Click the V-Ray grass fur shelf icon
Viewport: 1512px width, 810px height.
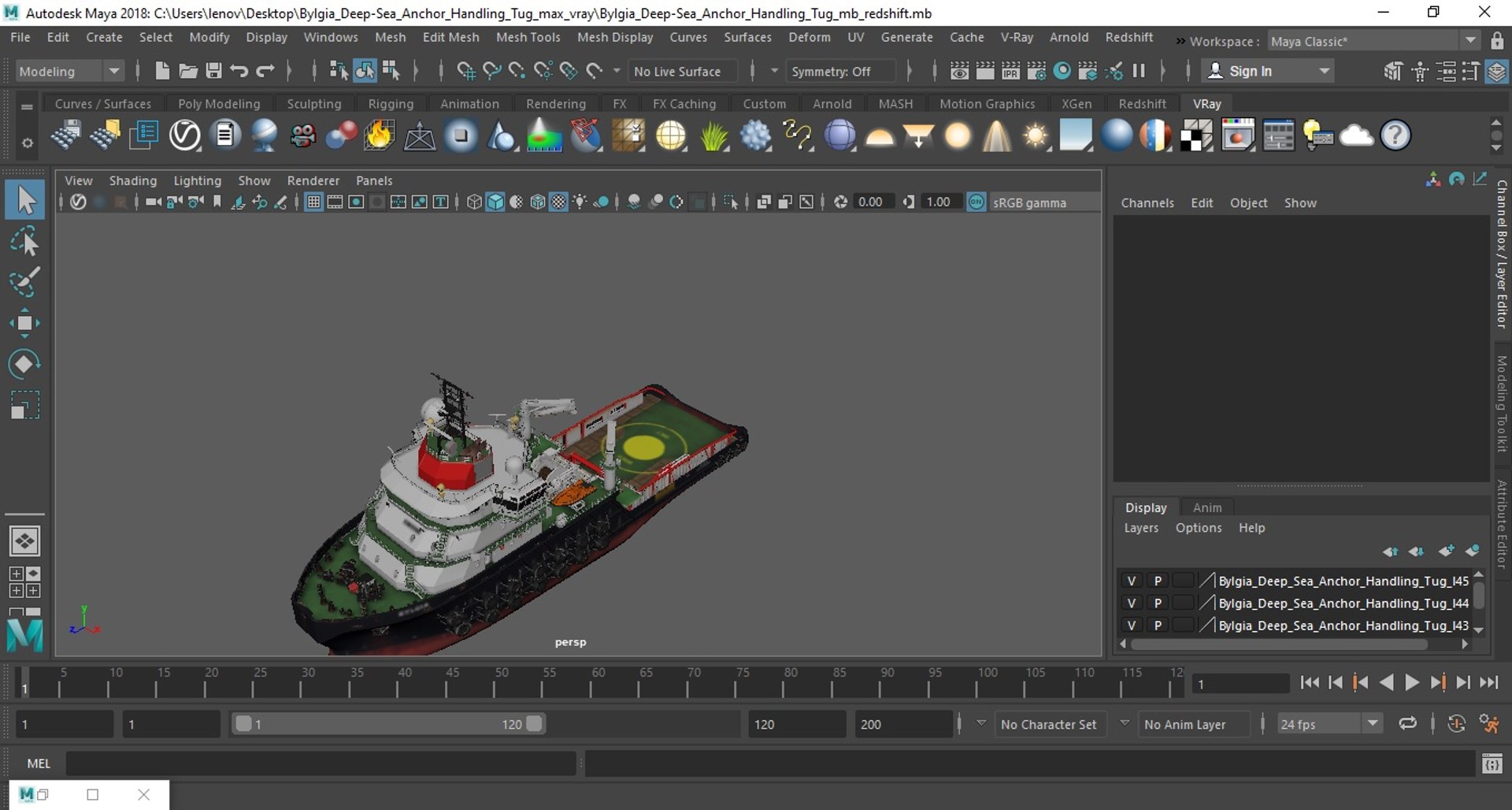(x=713, y=136)
